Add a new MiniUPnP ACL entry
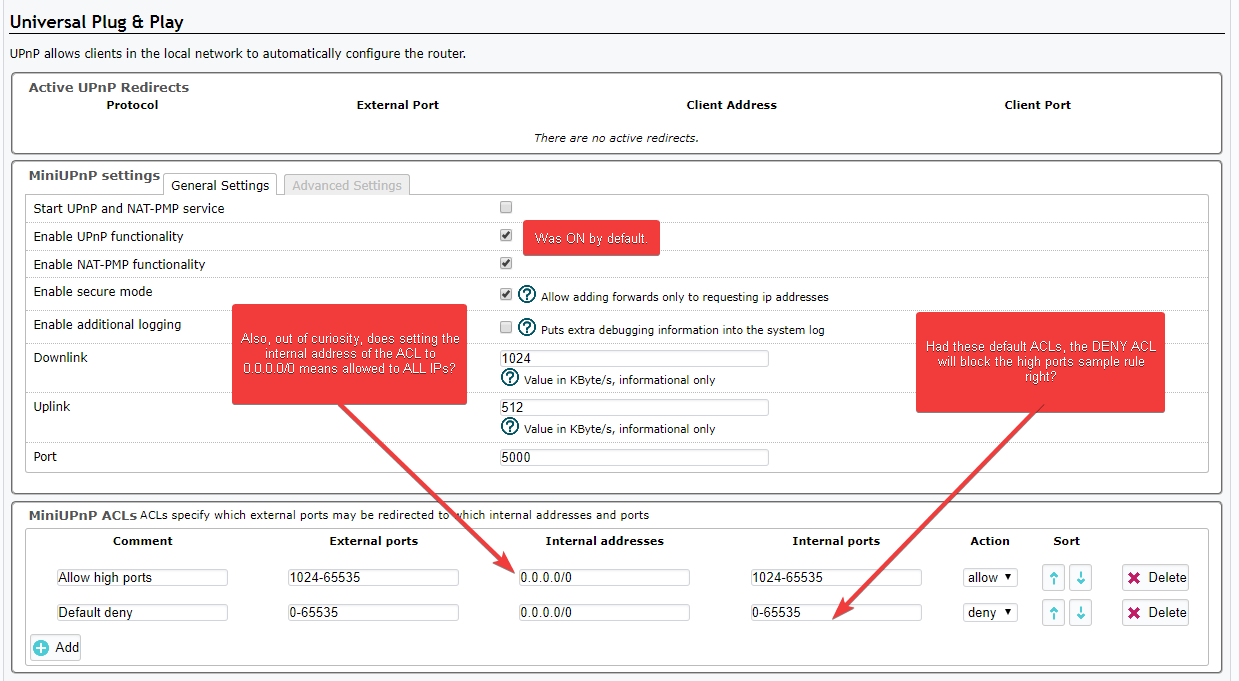Screen dimensions: 1239x681 (56, 647)
